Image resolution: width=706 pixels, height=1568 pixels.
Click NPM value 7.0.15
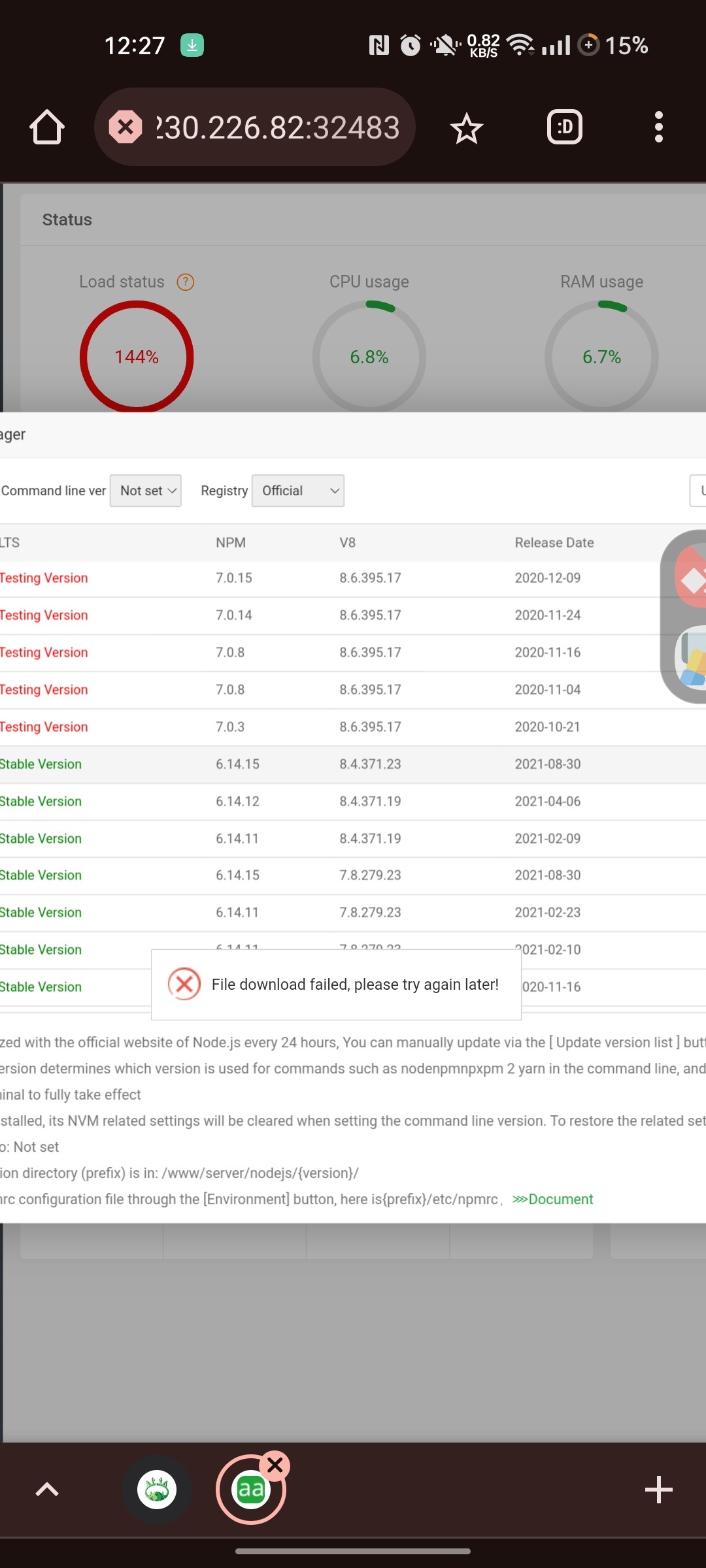pos(234,578)
